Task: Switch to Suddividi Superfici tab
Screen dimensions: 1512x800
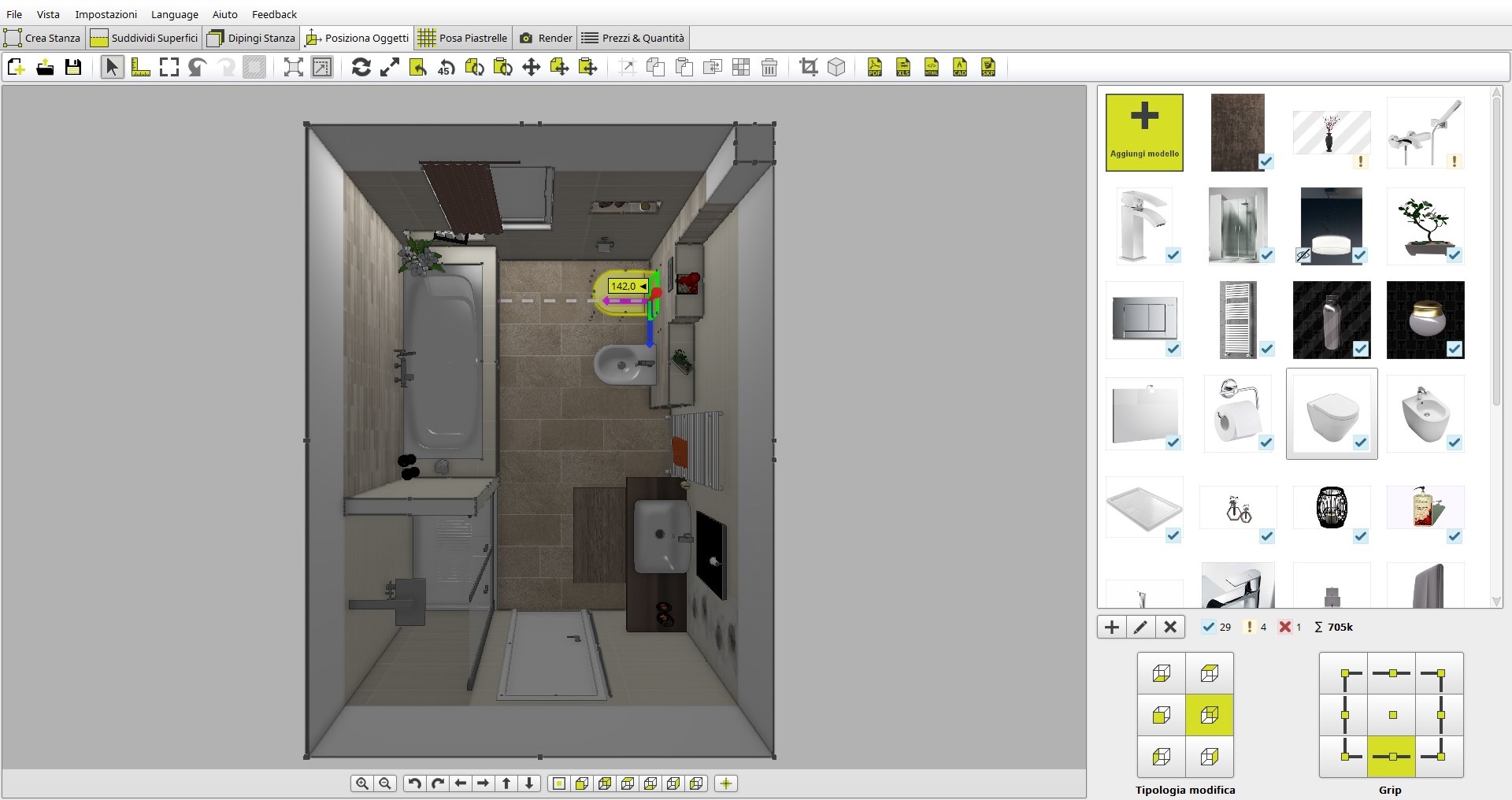Action: click(x=144, y=38)
